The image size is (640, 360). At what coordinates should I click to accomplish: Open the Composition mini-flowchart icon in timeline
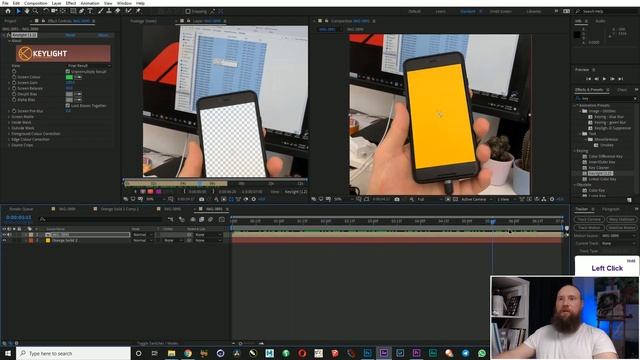tap(171, 220)
